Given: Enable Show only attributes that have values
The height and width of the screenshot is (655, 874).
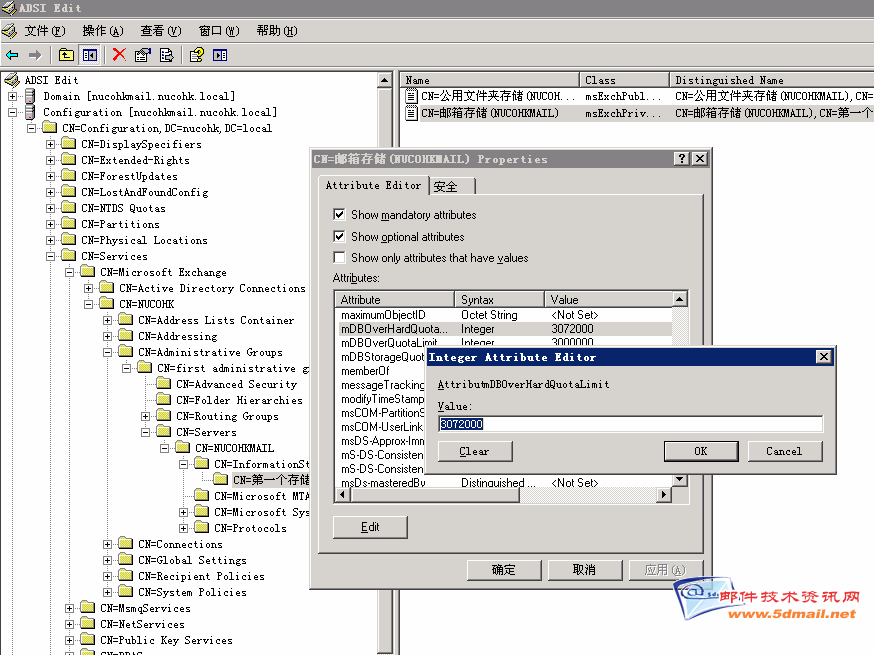Looking at the screenshot, I should point(340,258).
